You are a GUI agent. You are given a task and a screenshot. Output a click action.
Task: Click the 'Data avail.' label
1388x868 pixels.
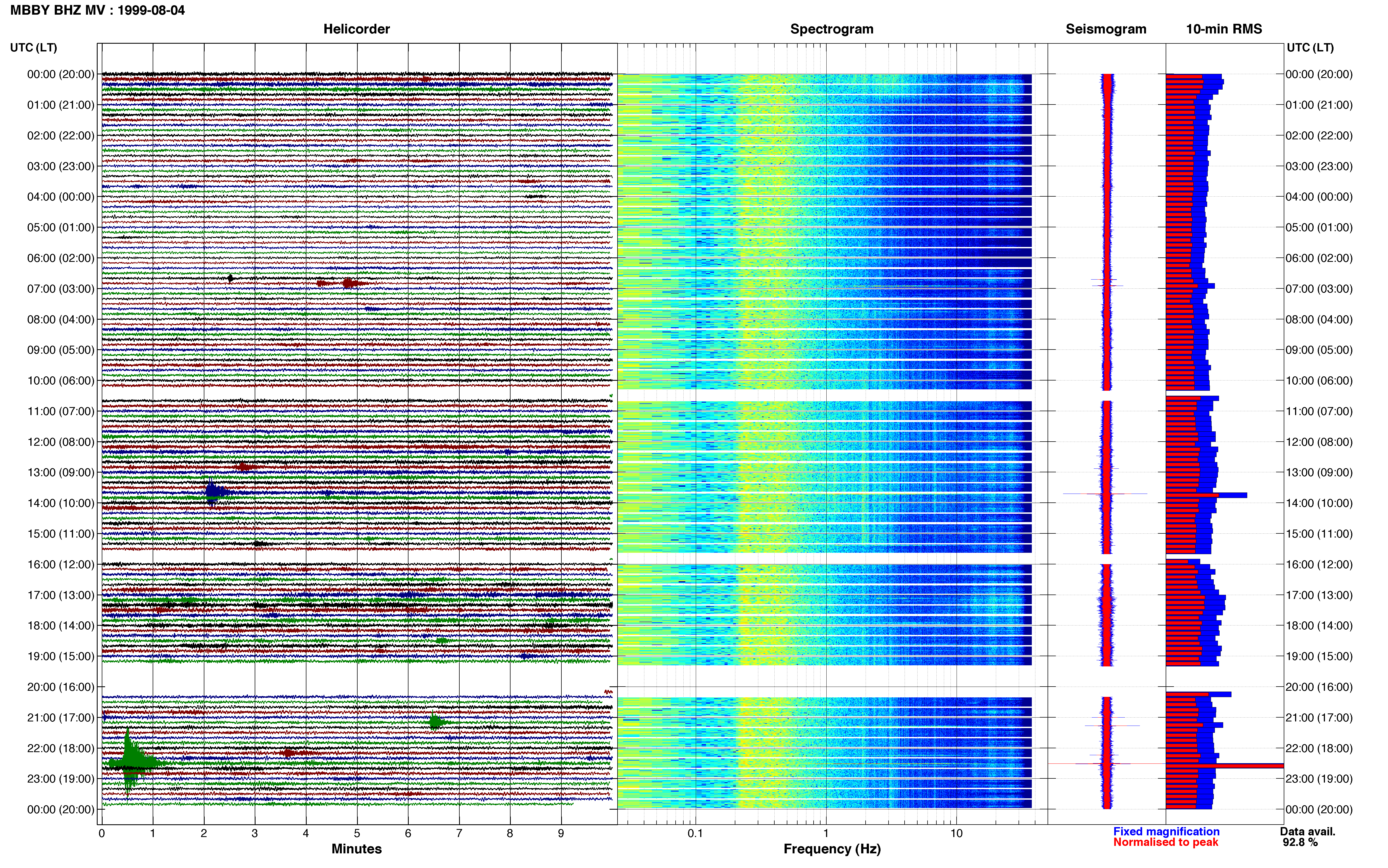click(x=1308, y=831)
